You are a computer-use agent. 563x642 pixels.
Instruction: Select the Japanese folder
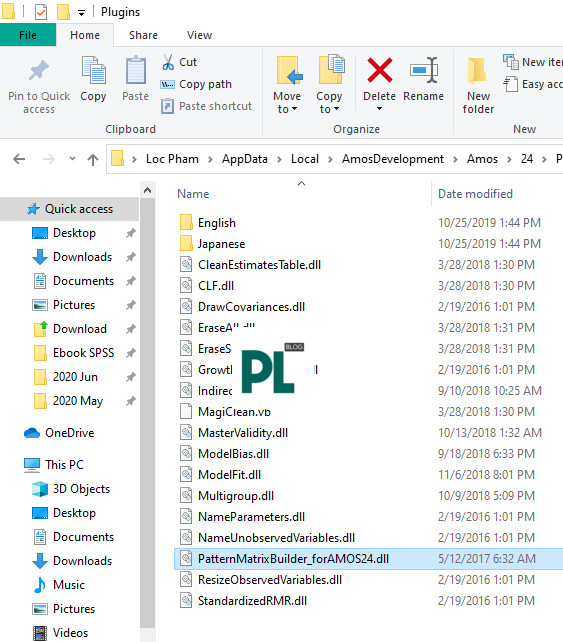click(222, 244)
